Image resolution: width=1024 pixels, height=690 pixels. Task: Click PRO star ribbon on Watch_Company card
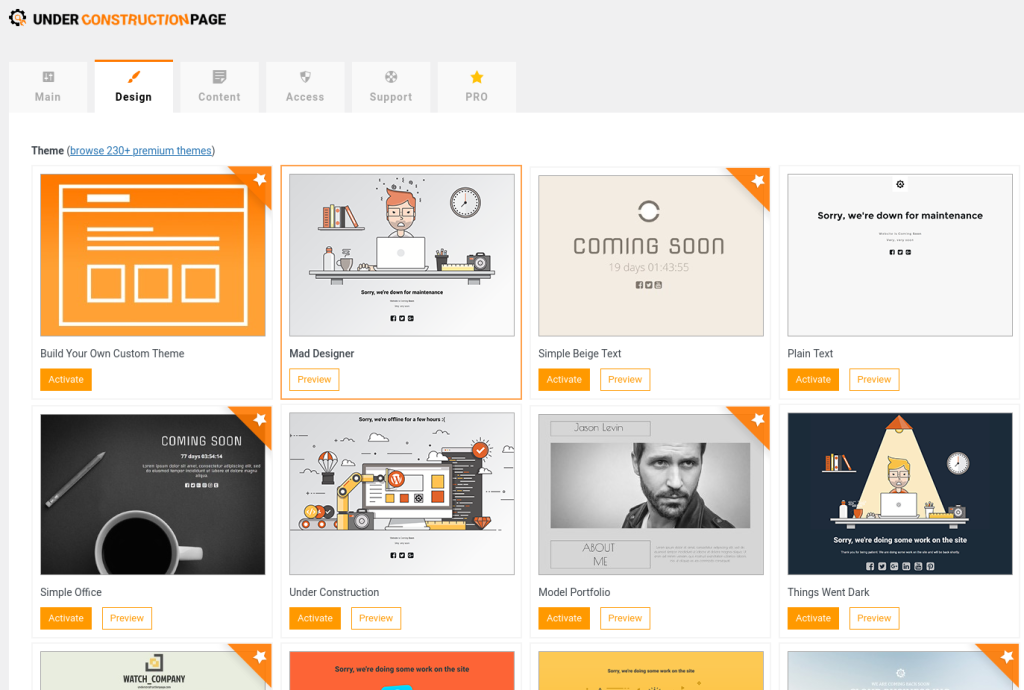257,659
